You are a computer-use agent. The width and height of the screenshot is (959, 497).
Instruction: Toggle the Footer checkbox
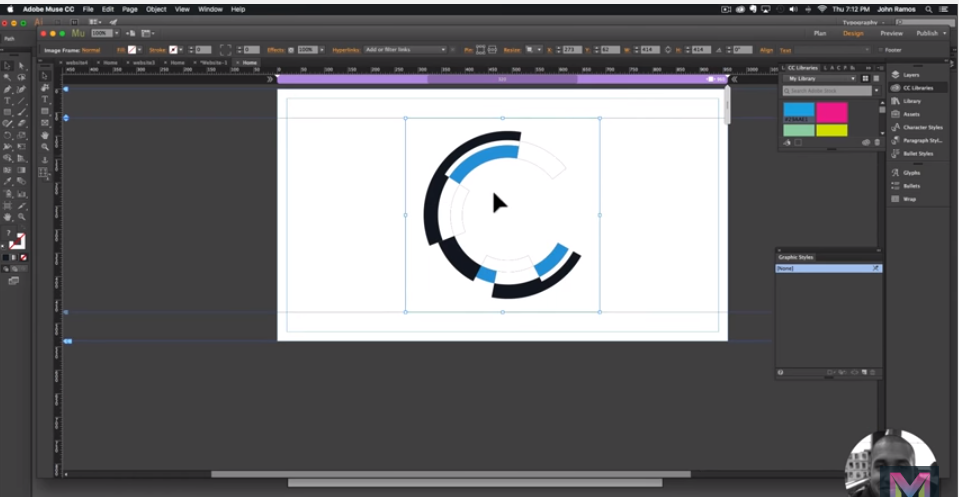[881, 50]
